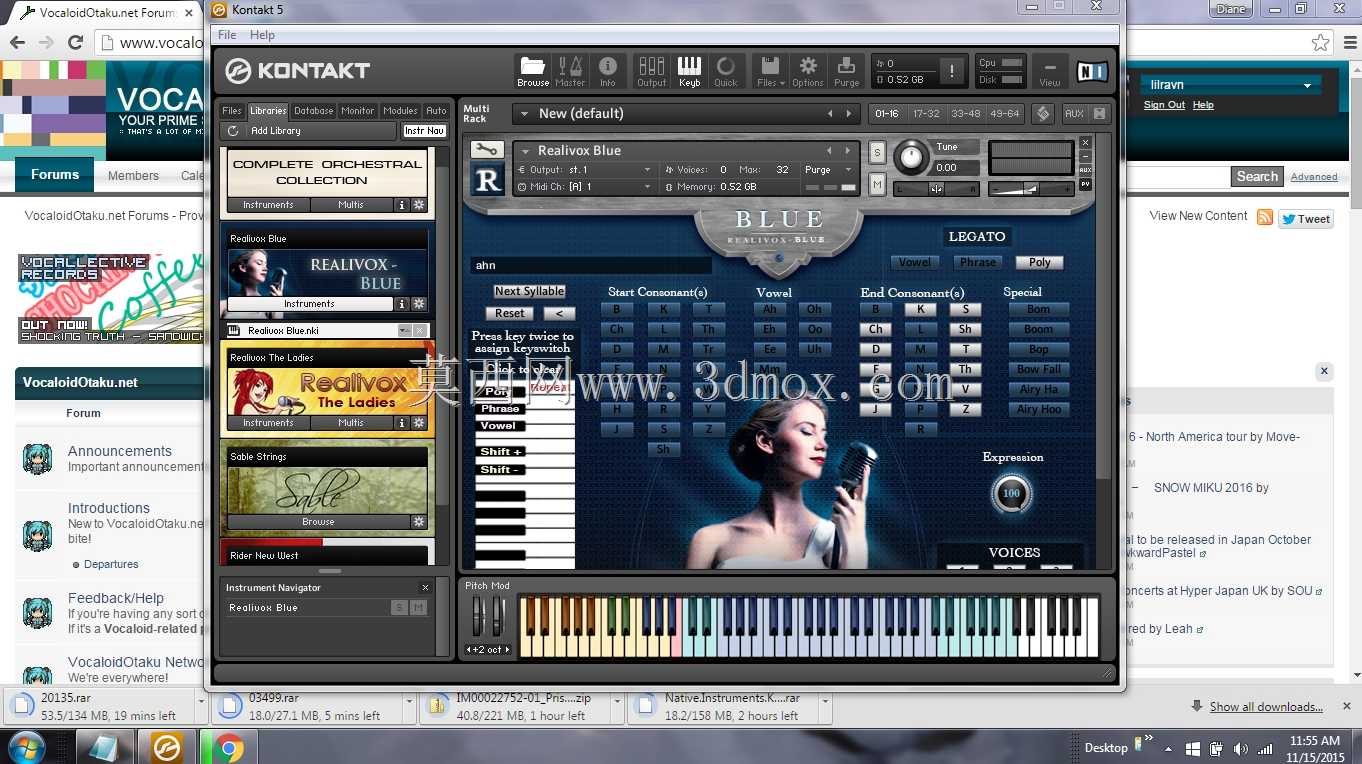This screenshot has width=1362, height=764.
Task: Open the Output mixer section
Action: click(x=652, y=71)
